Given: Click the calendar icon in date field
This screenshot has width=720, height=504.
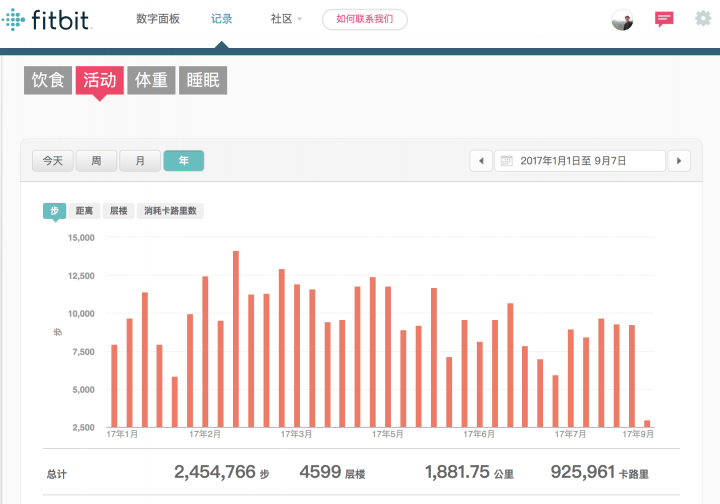Looking at the screenshot, I should (x=506, y=161).
